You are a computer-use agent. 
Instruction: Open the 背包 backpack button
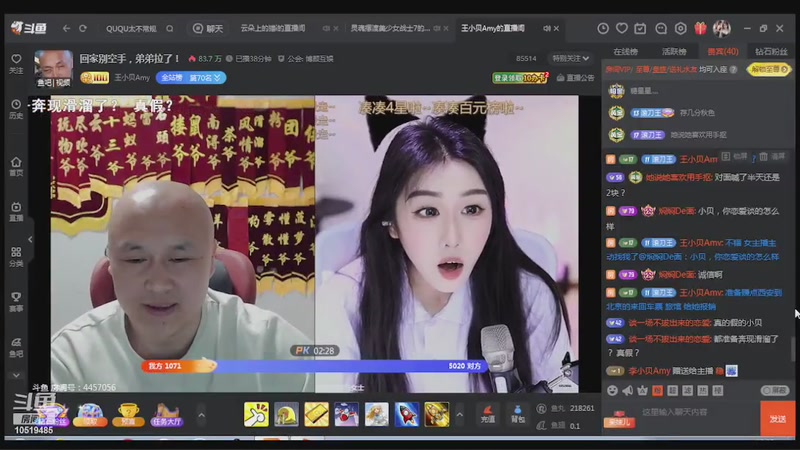[517, 414]
